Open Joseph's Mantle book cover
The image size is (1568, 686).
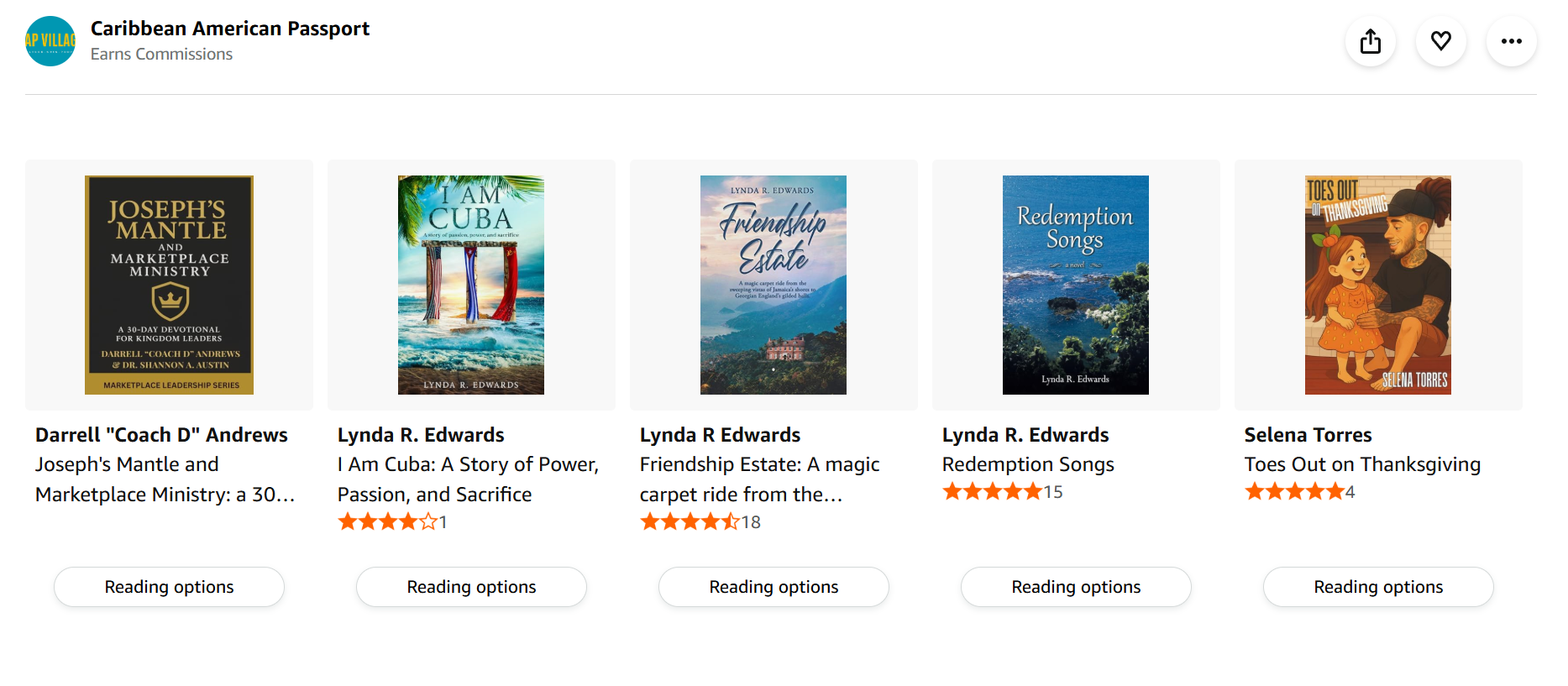pyautogui.click(x=169, y=285)
